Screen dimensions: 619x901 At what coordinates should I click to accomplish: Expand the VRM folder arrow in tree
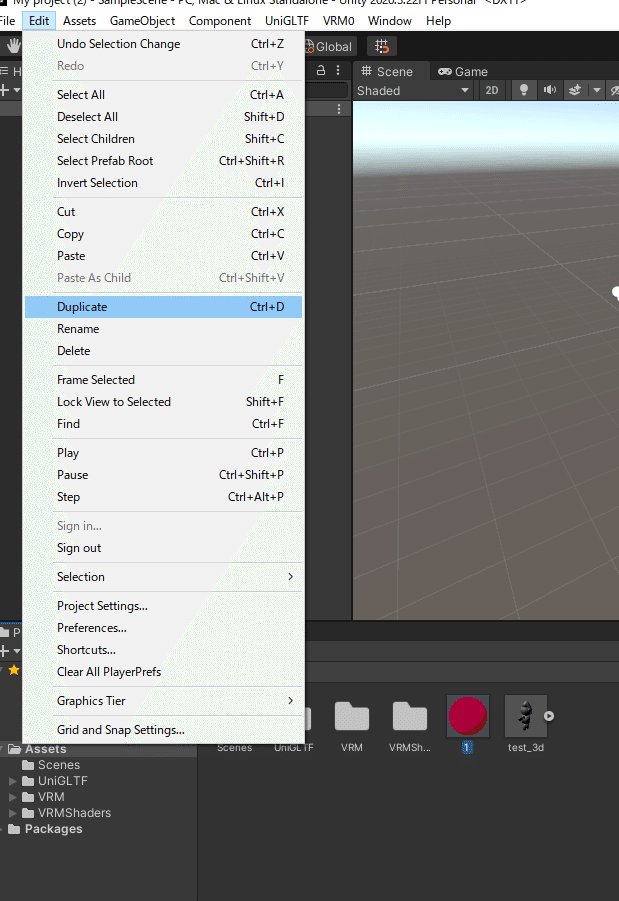pos(13,797)
